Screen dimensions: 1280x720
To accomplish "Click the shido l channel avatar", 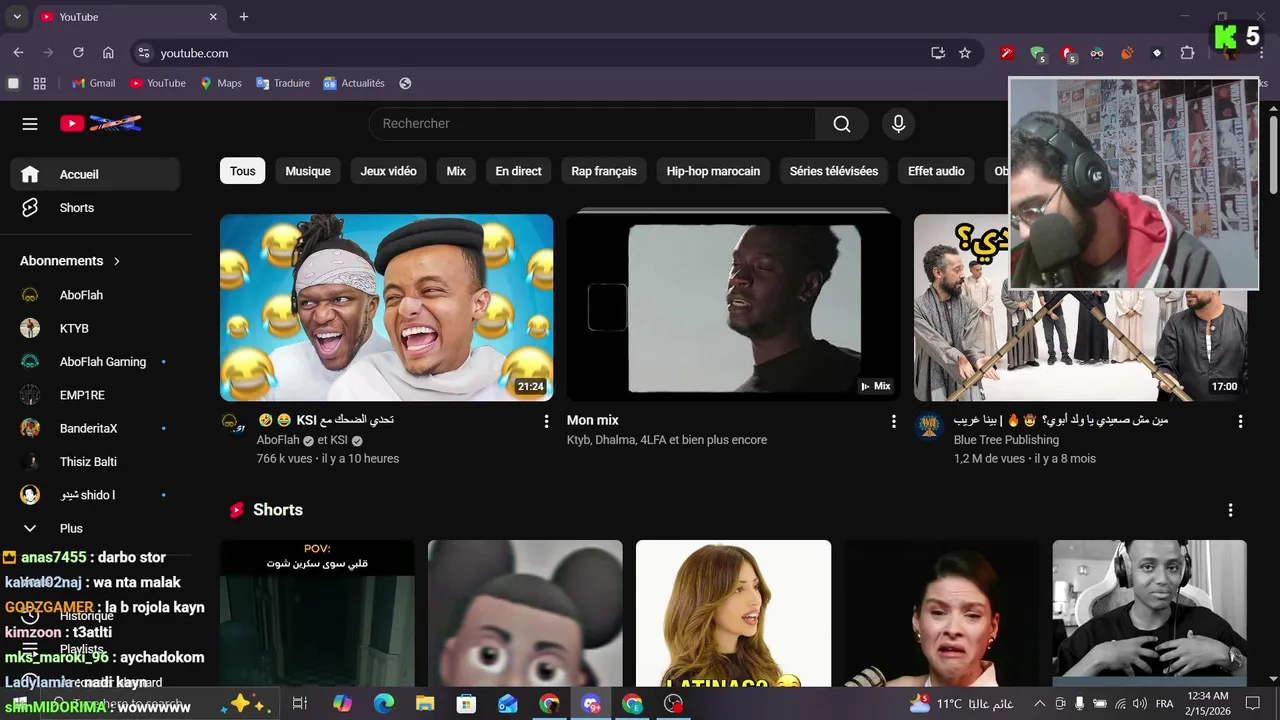I will pos(30,495).
